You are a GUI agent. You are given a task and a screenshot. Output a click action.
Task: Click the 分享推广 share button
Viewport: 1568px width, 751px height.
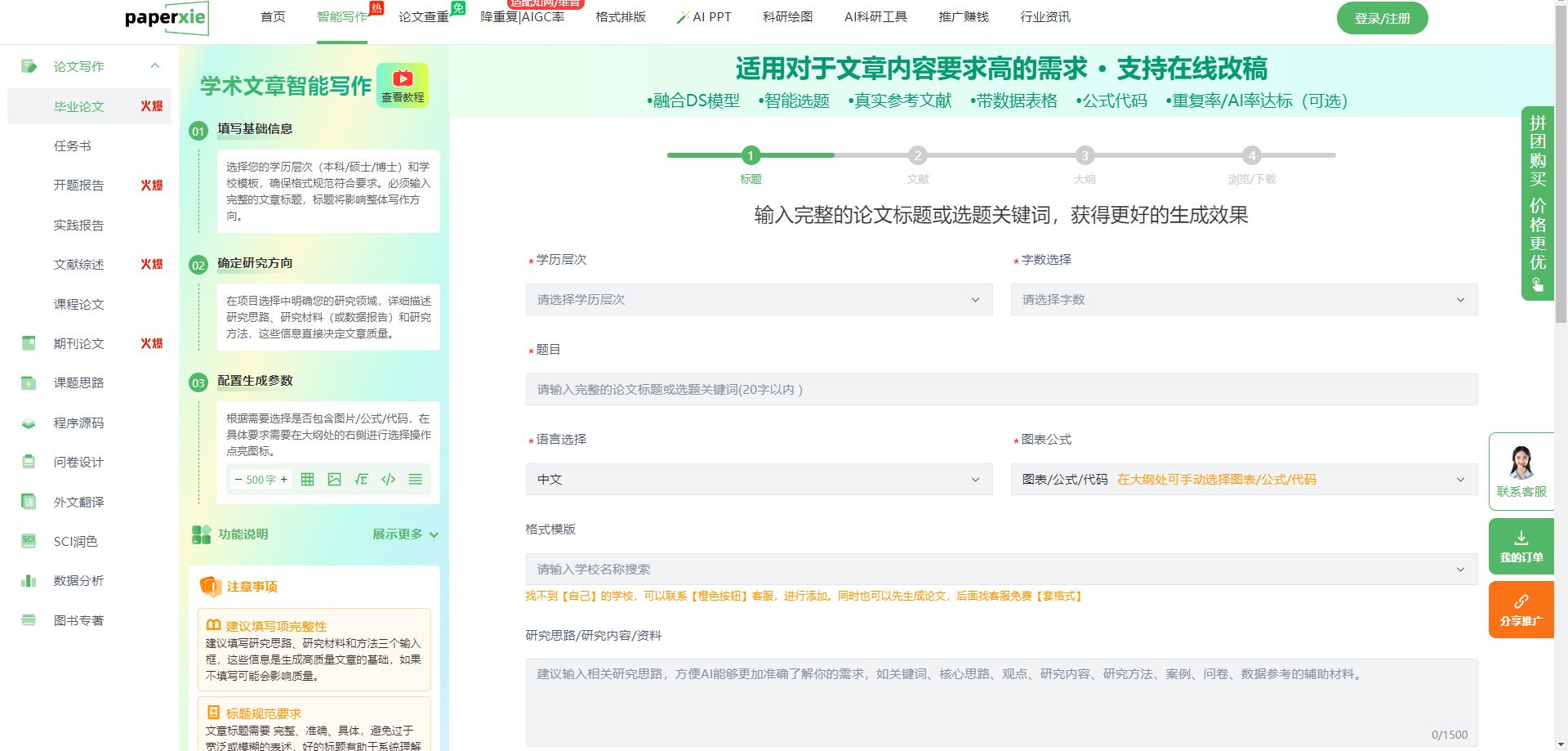(1521, 610)
